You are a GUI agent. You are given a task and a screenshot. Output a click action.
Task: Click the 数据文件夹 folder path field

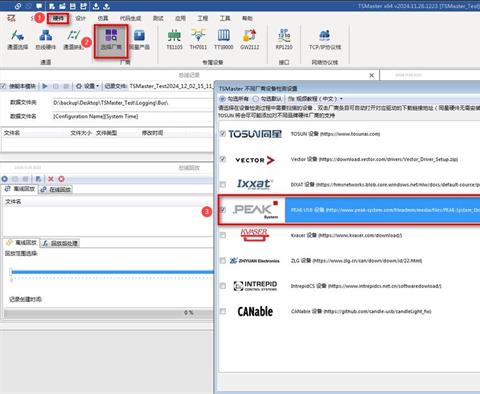[132, 103]
